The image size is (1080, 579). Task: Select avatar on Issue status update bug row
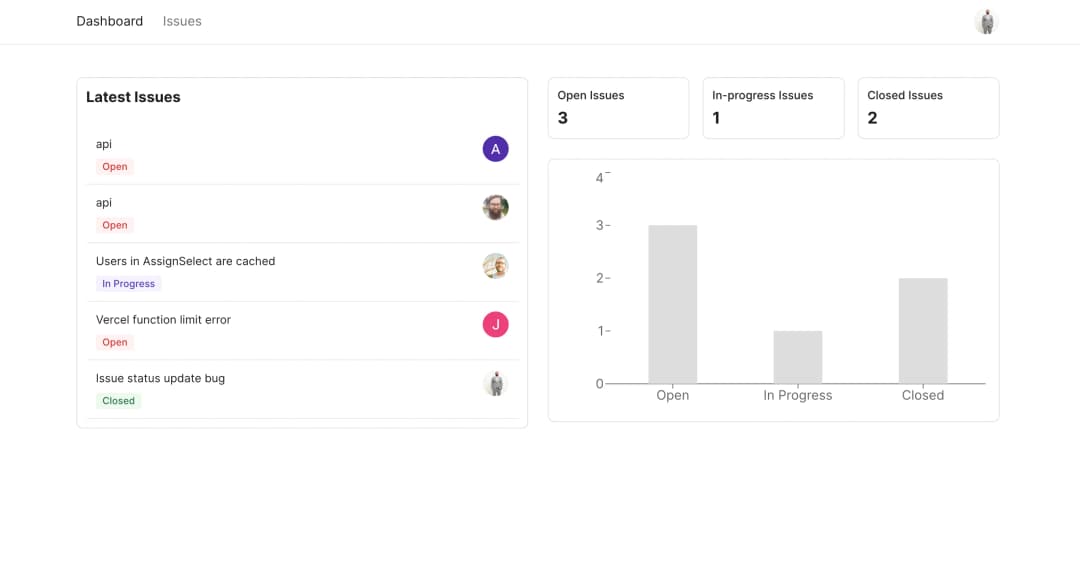[495, 383]
